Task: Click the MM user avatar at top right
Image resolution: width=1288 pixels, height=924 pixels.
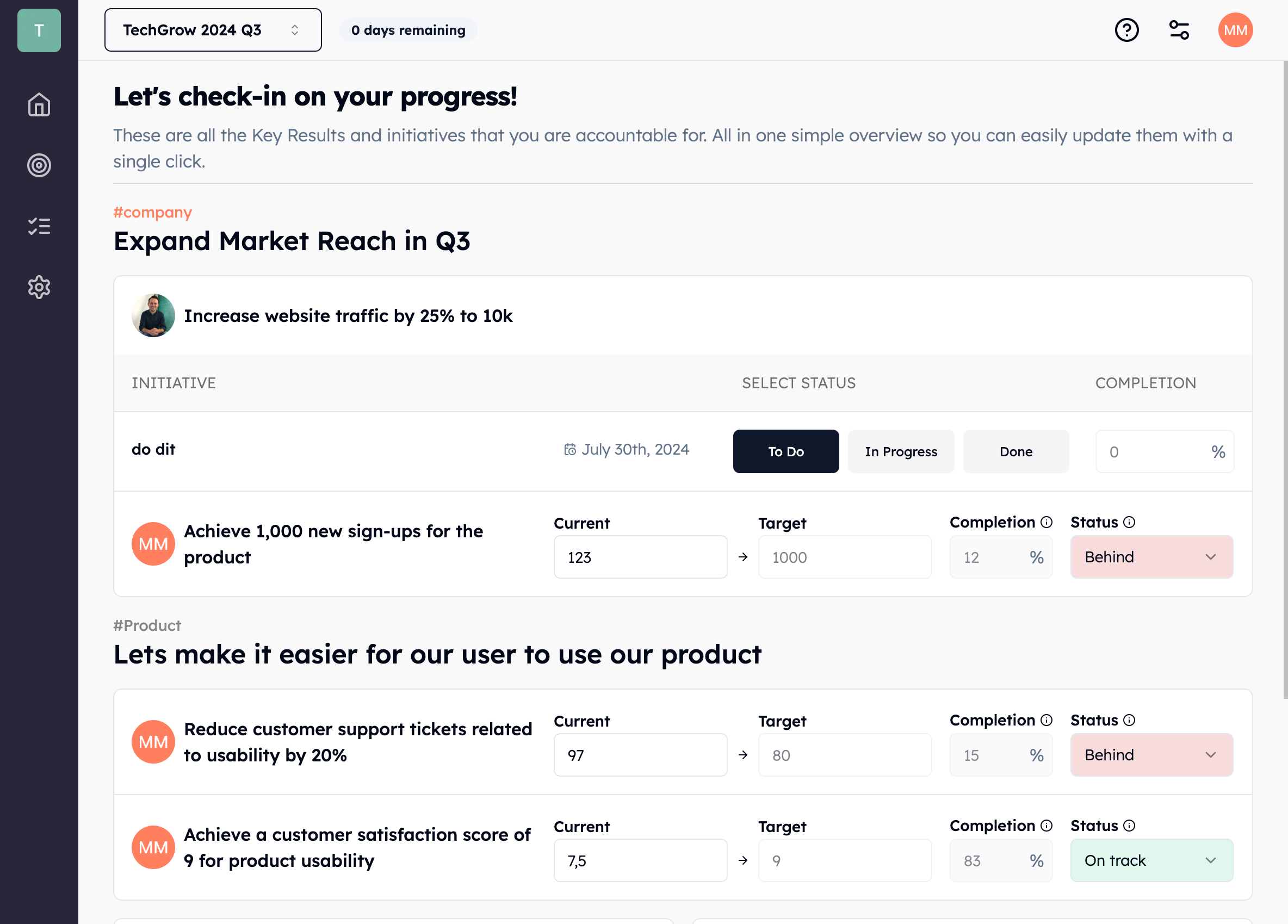Action: pyautogui.click(x=1235, y=30)
